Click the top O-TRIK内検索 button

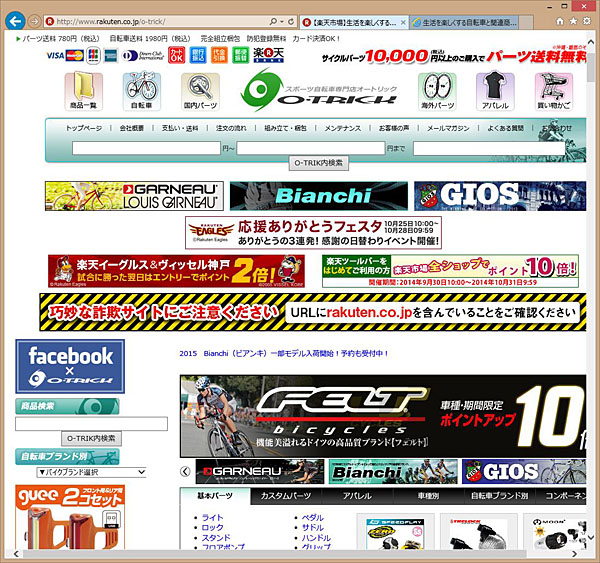[x=318, y=163]
